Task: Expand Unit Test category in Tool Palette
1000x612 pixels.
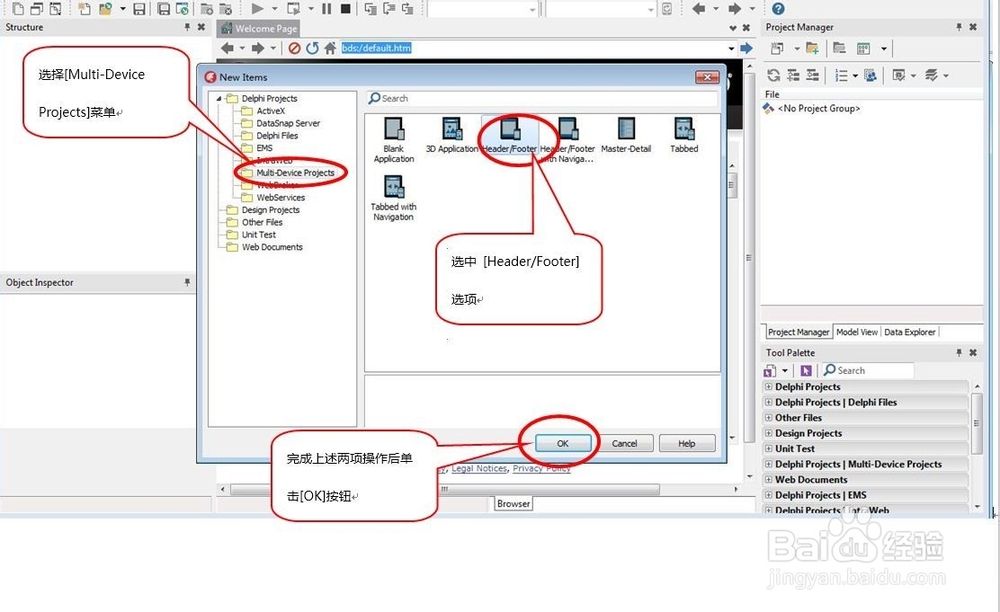Action: click(768, 448)
